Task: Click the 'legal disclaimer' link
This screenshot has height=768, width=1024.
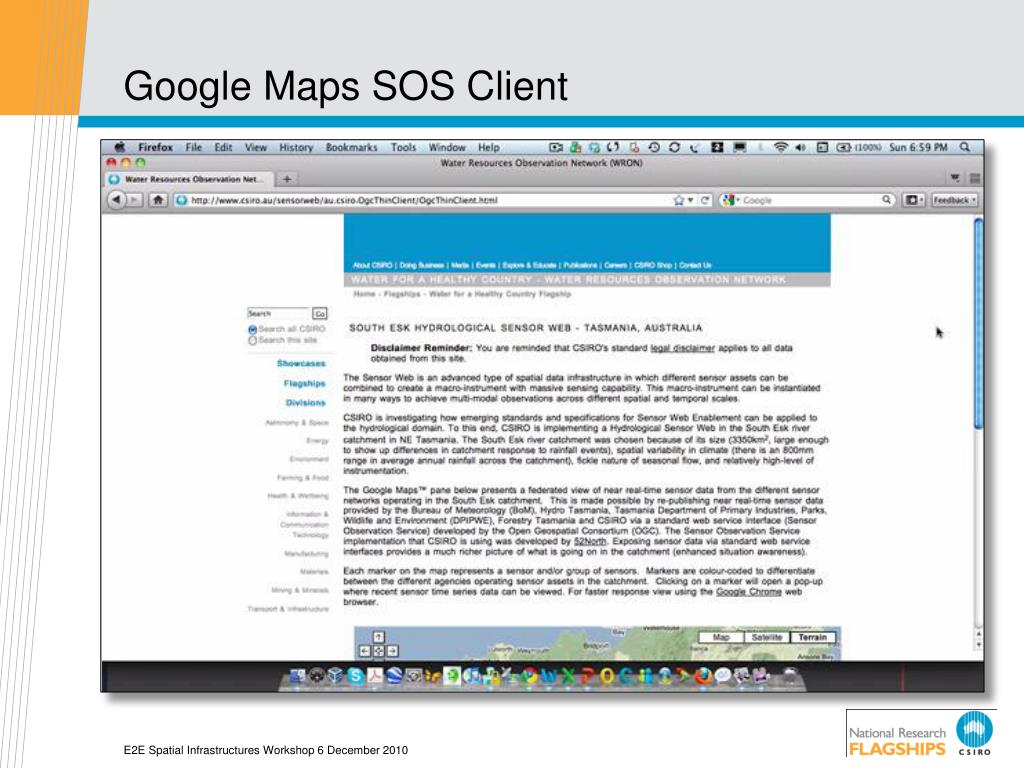Action: click(682, 348)
